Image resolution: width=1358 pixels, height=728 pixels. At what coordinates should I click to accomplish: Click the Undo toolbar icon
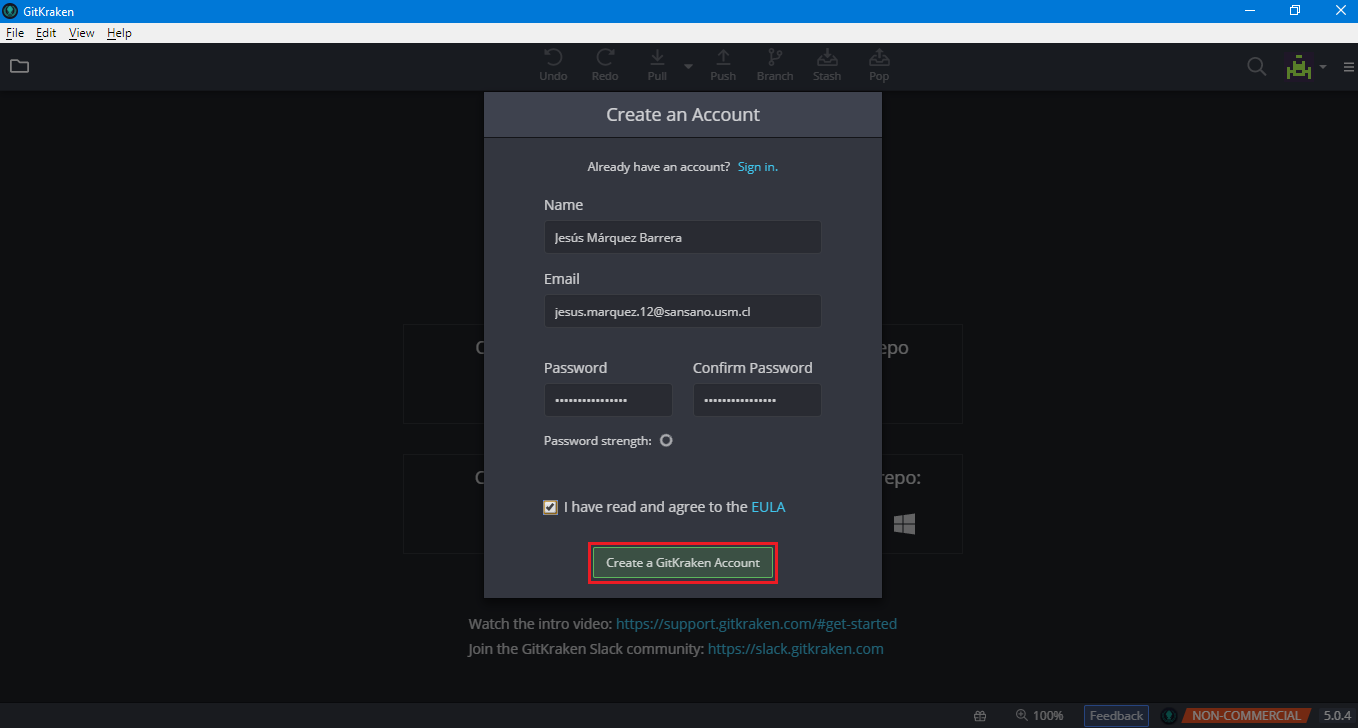553,58
